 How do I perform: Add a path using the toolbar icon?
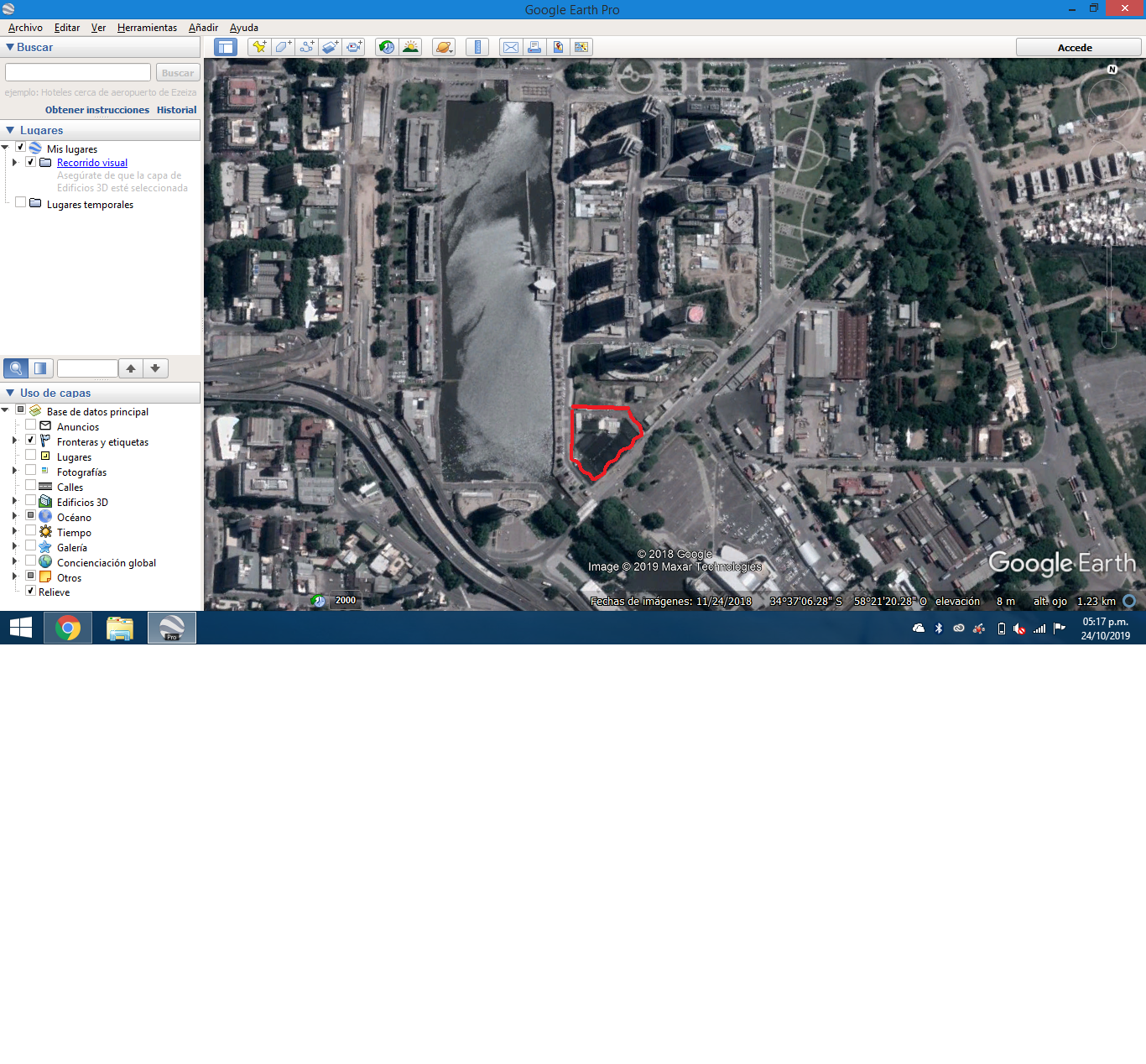(x=306, y=47)
